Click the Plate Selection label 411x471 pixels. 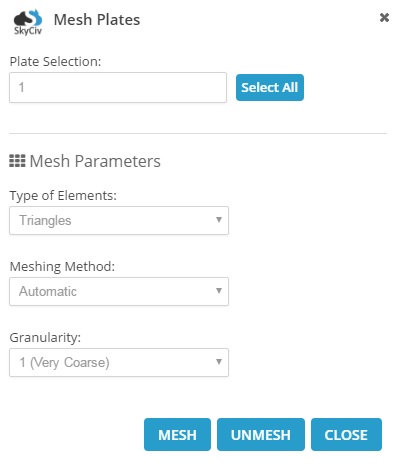tap(55, 62)
